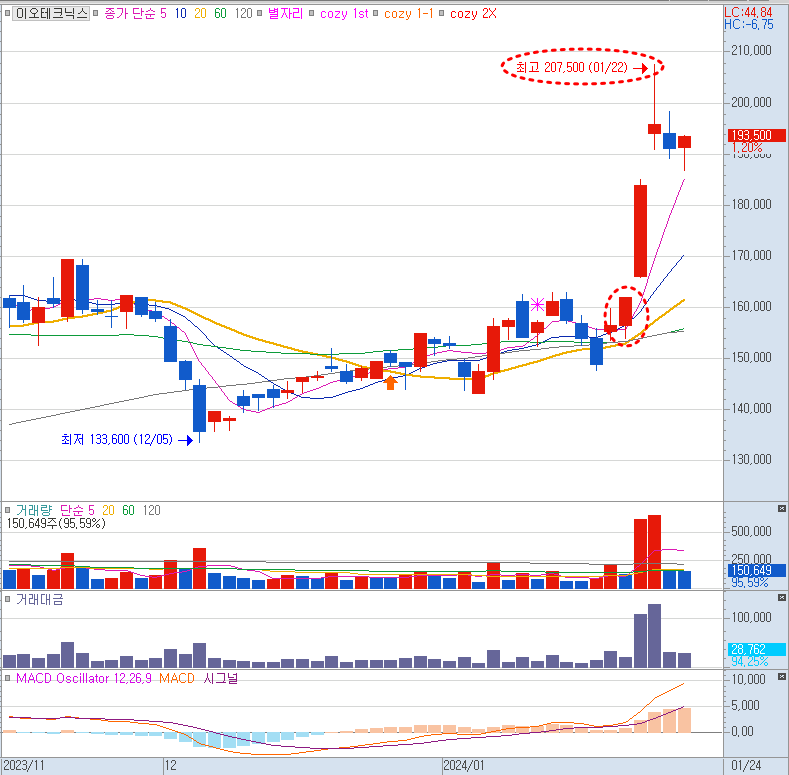Click the blue 150,649 volume tag
The height and width of the screenshot is (775, 789).
pyautogui.click(x=757, y=570)
